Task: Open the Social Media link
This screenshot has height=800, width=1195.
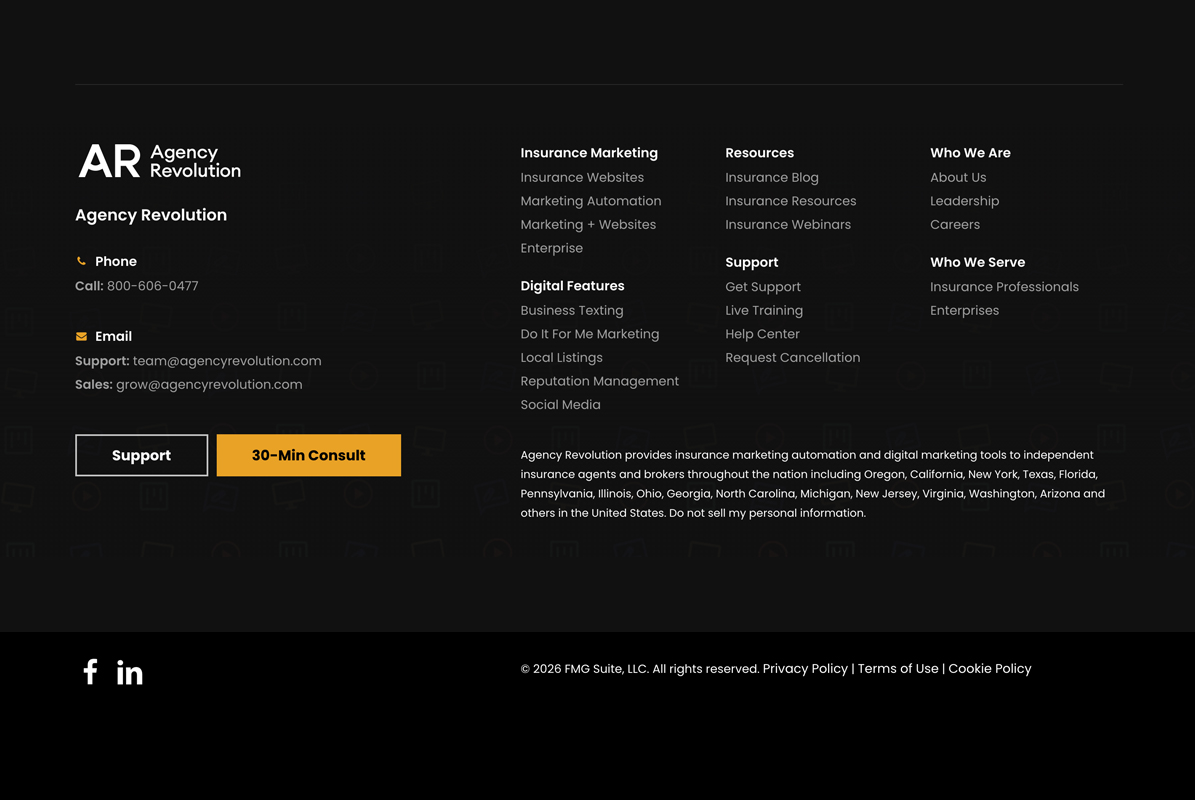Action: [560, 405]
